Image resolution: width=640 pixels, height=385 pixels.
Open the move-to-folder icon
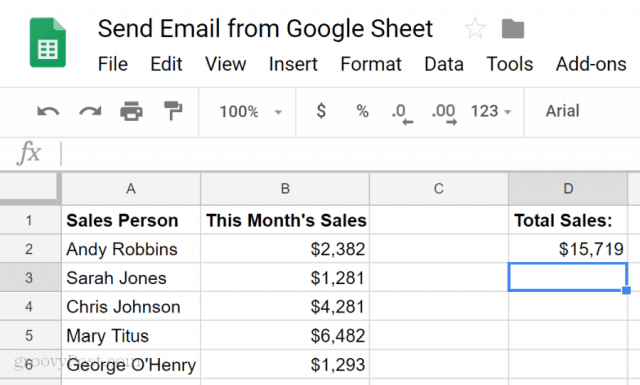[x=513, y=29]
